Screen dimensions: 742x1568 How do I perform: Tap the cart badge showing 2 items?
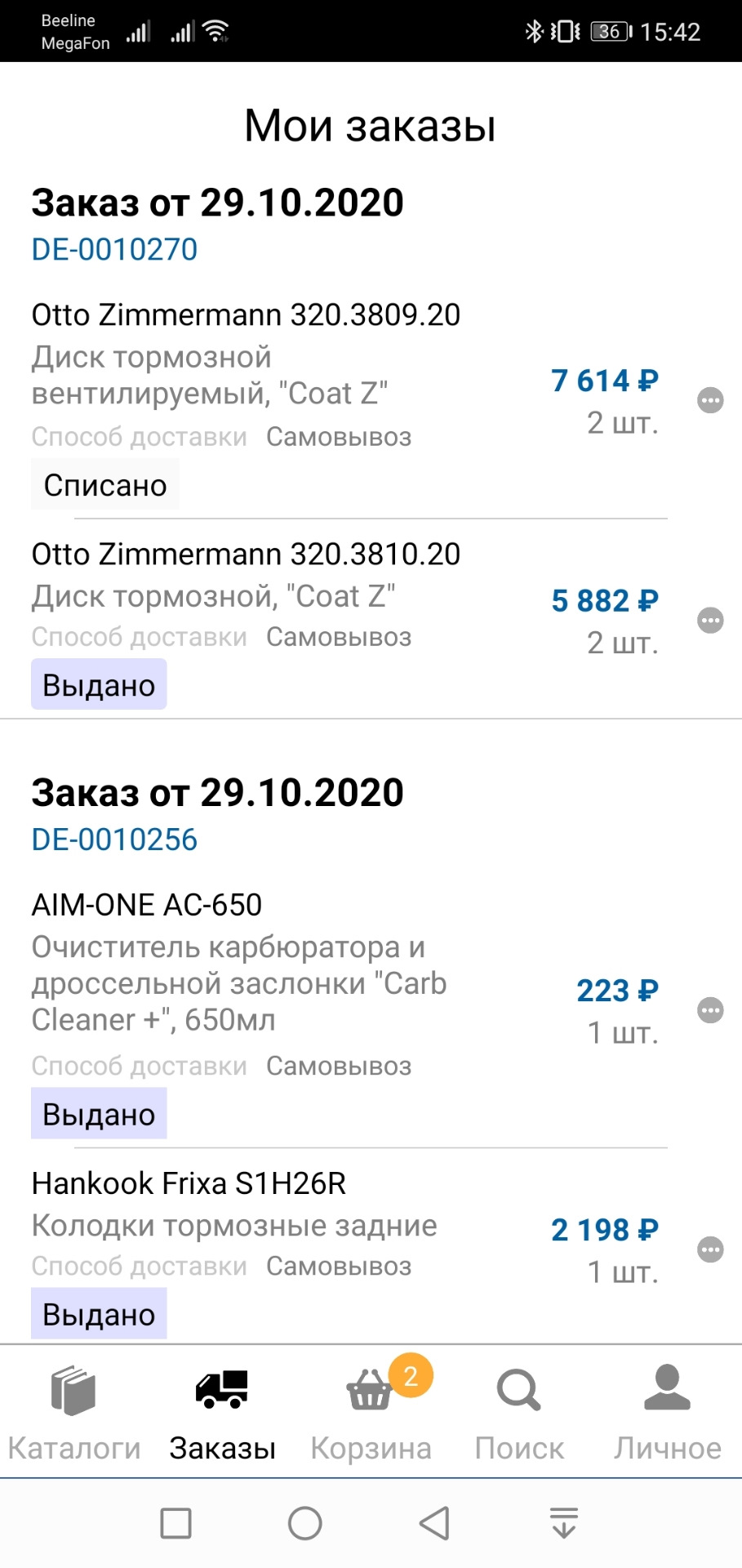click(x=411, y=1376)
